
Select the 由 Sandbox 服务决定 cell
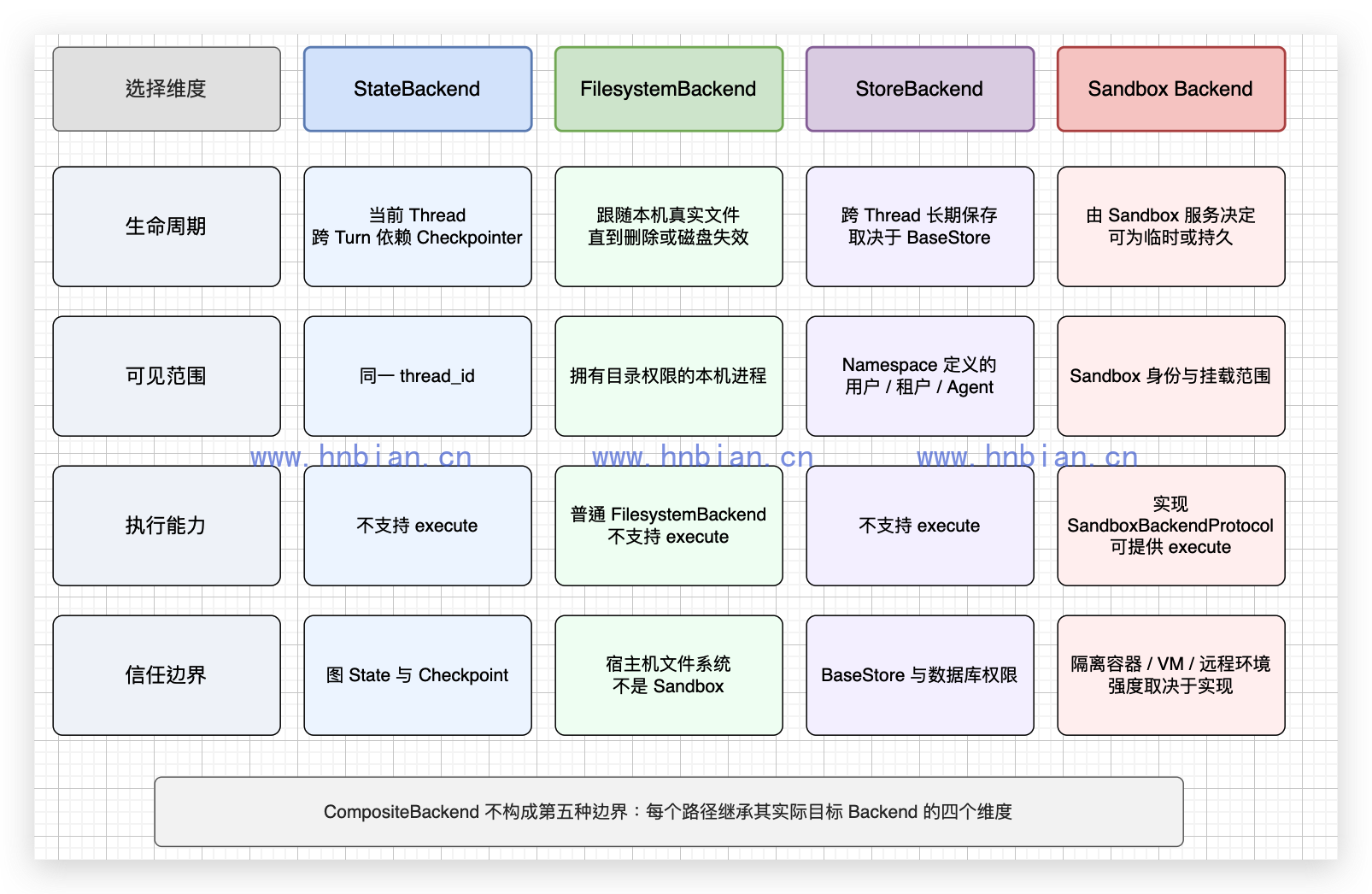[1171, 226]
